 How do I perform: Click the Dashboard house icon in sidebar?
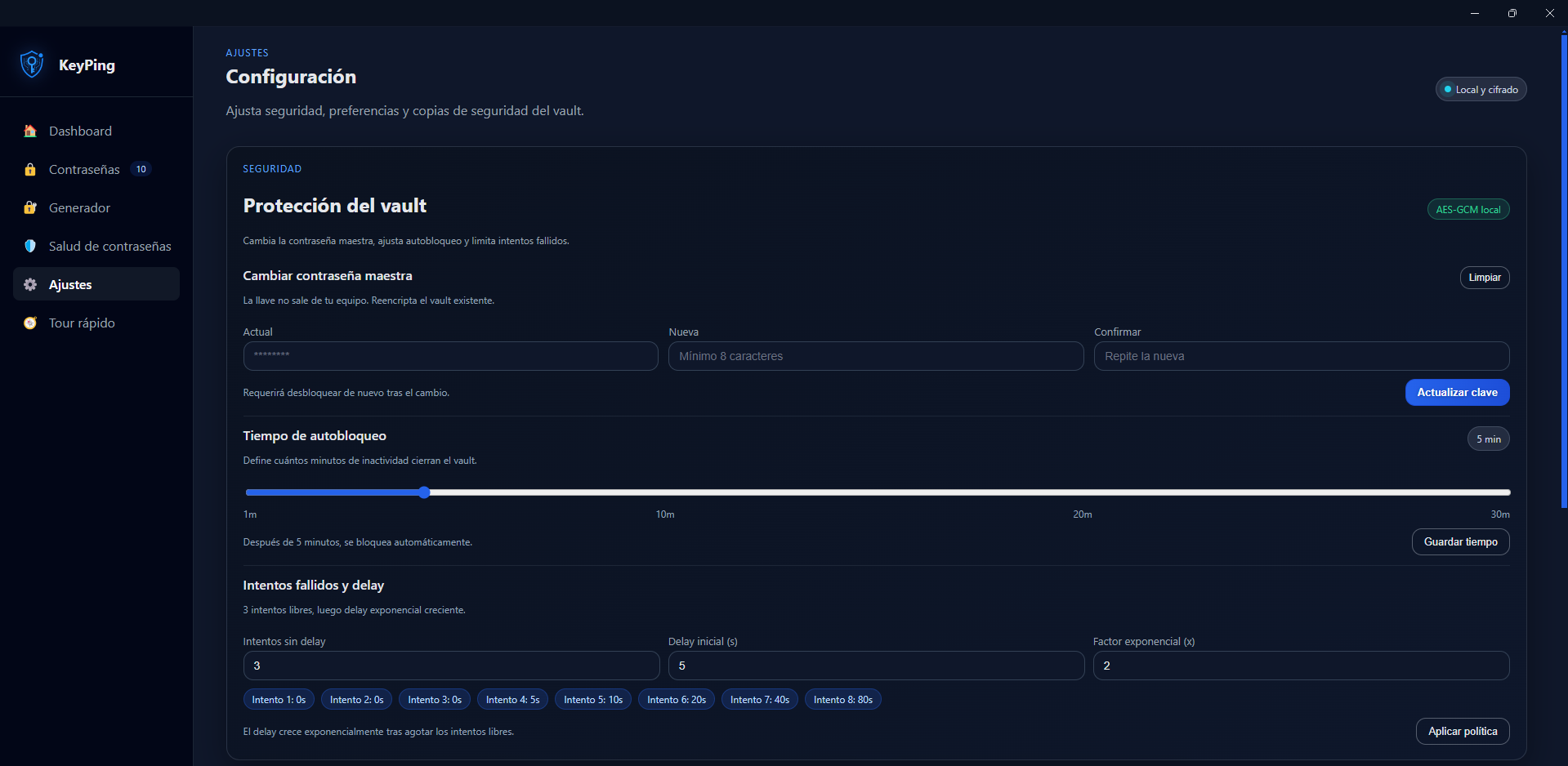click(x=30, y=131)
